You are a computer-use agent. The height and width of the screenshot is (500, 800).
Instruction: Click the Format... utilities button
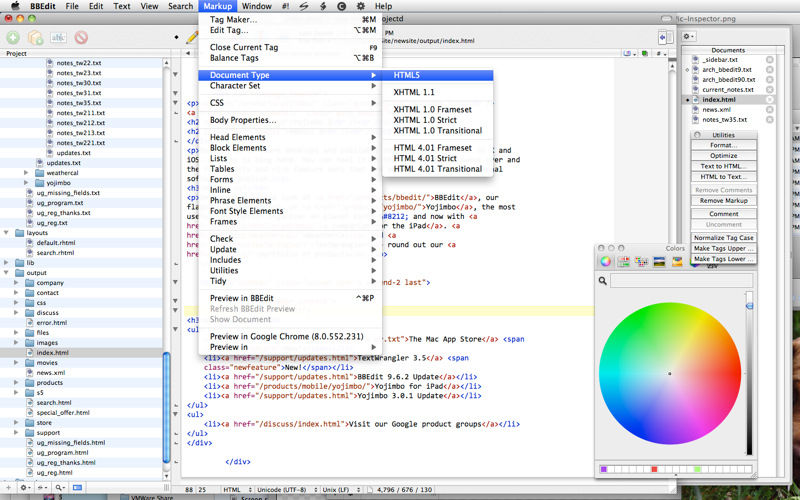[x=723, y=145]
